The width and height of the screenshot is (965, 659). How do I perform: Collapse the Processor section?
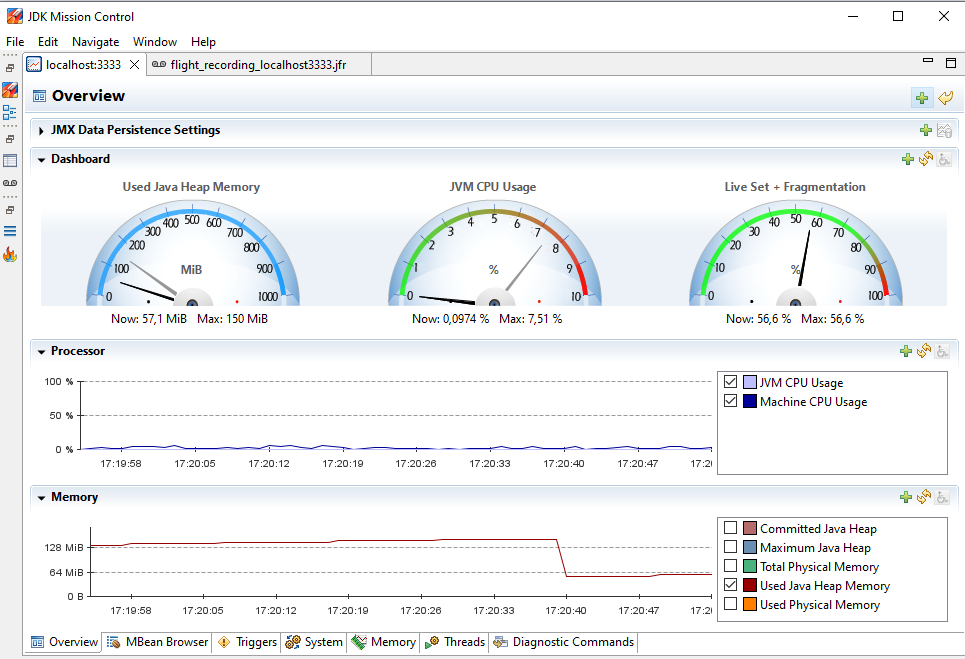coord(41,352)
